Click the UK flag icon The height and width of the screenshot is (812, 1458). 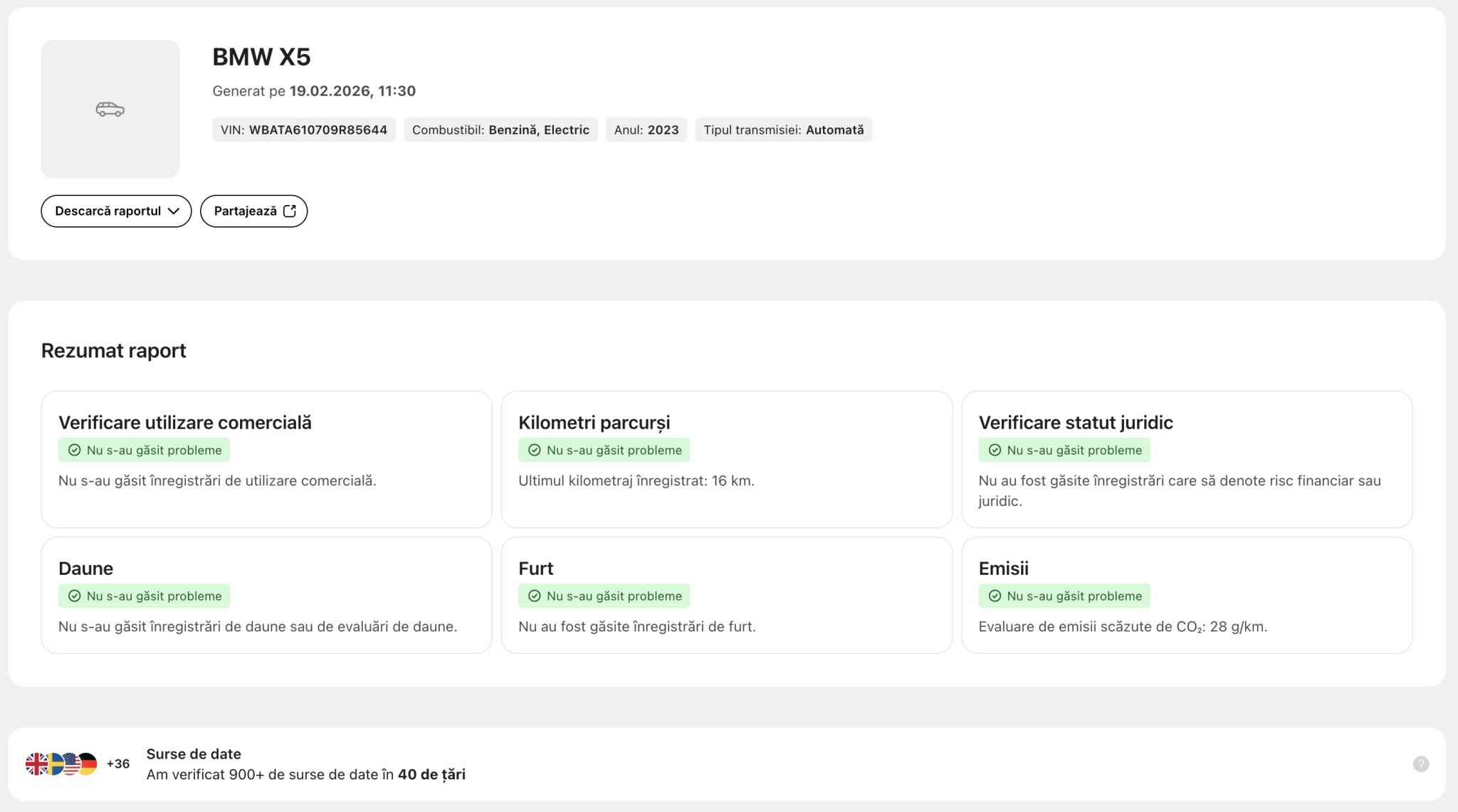35,764
